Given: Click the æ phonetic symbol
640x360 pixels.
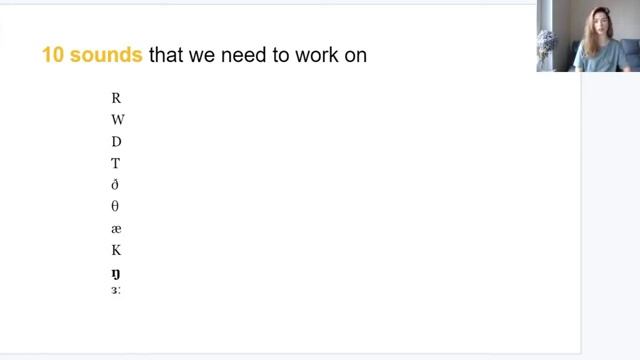Looking at the screenshot, I should click(116, 229).
